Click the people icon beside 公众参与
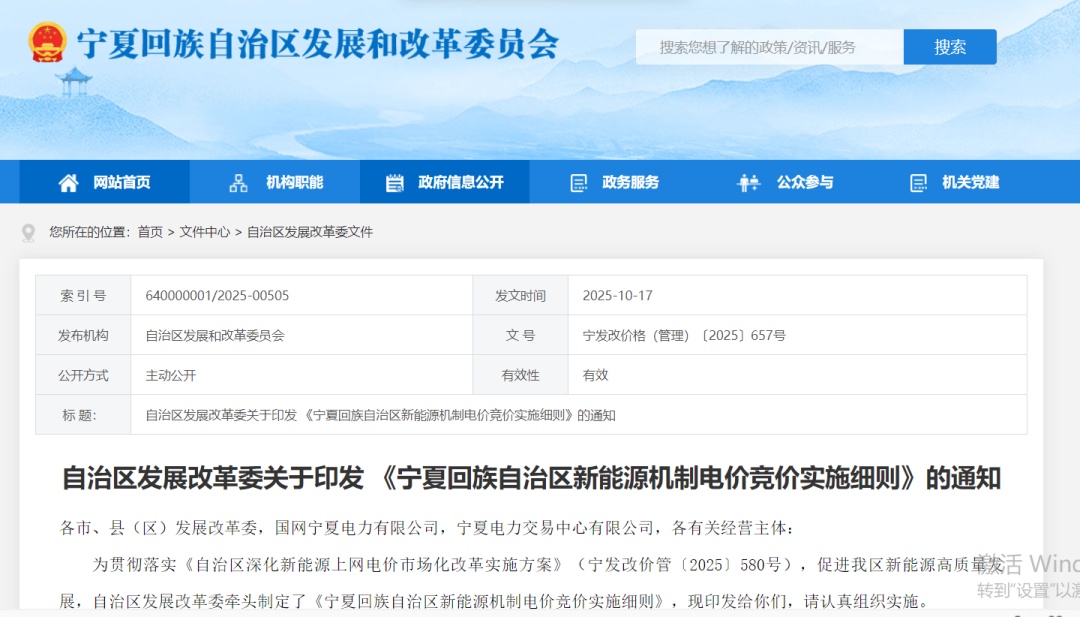 click(x=748, y=183)
